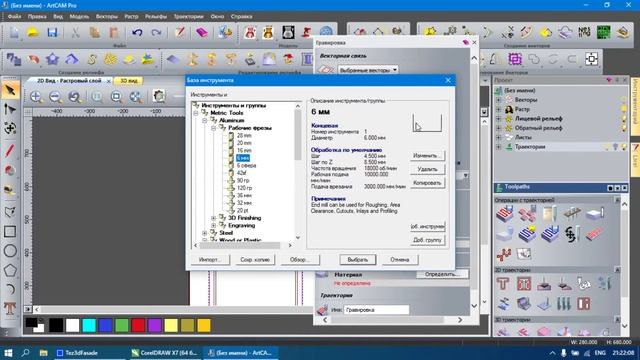Viewport: 640px width, 360px height.
Task: Select the rectangle drawing tool
Action: tap(10, 231)
